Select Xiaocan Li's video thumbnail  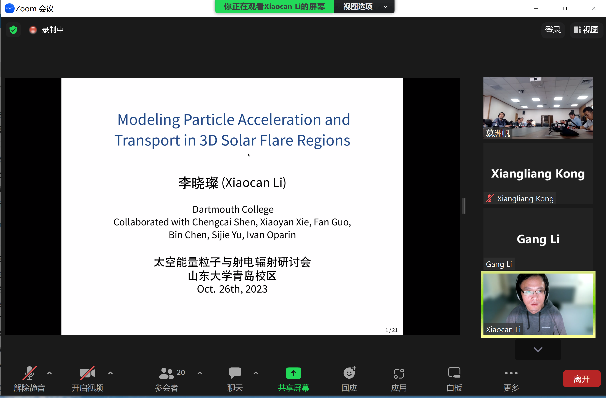tap(538, 304)
